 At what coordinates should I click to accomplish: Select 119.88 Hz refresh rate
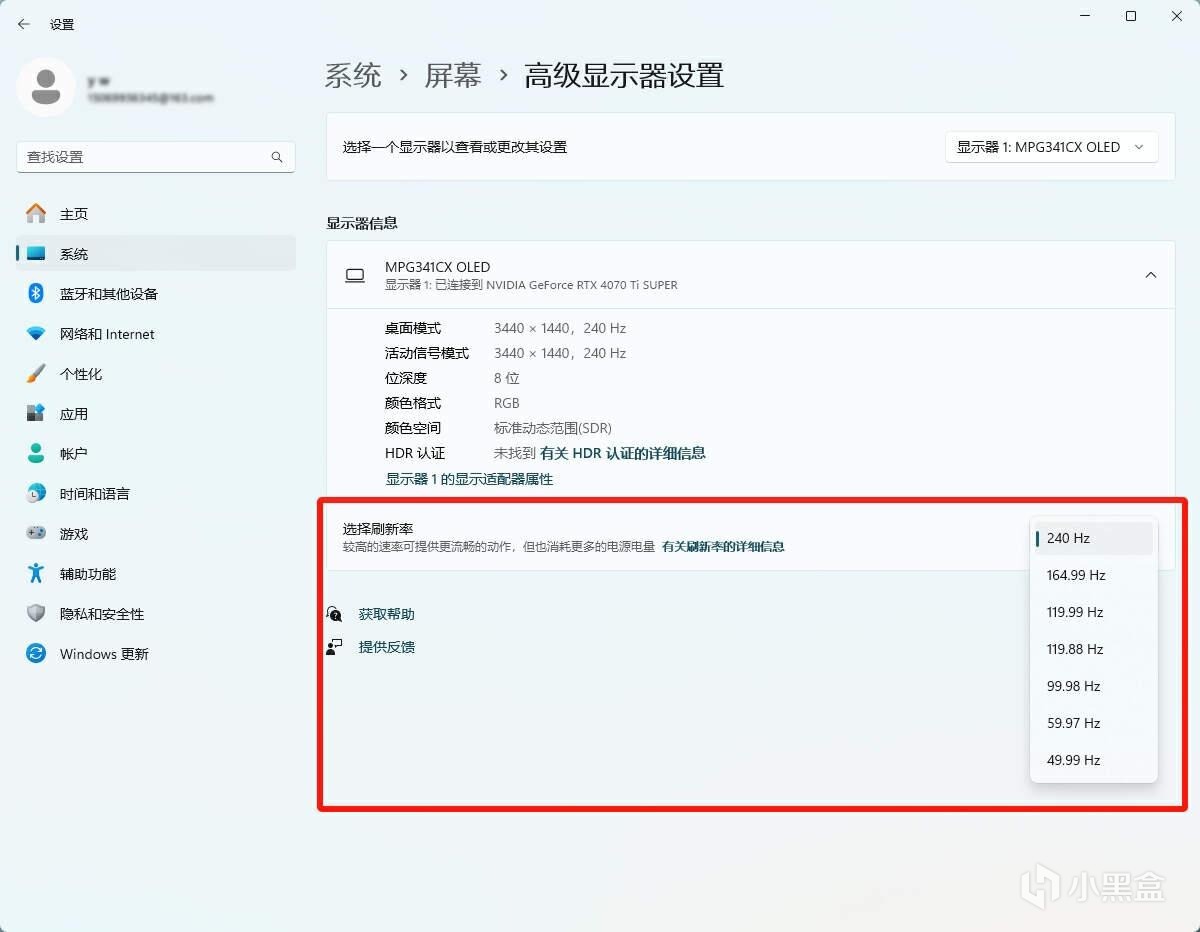(x=1093, y=649)
